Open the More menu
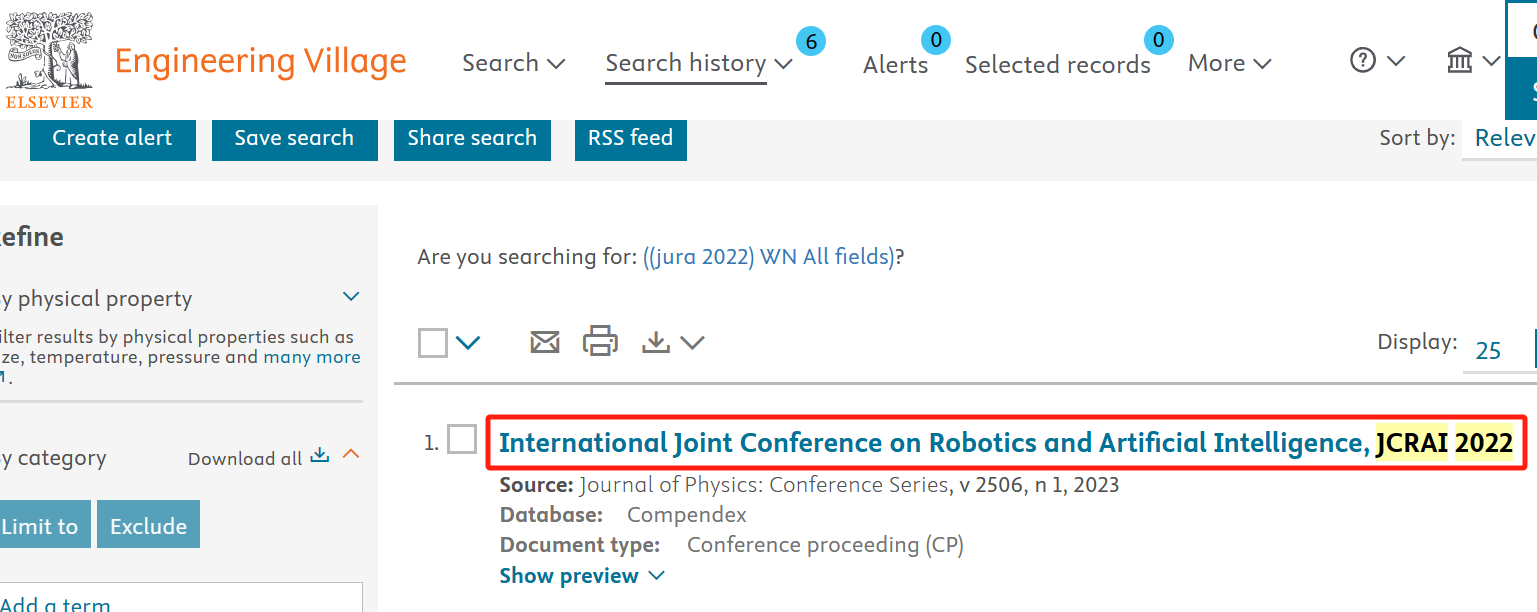 click(x=1229, y=63)
